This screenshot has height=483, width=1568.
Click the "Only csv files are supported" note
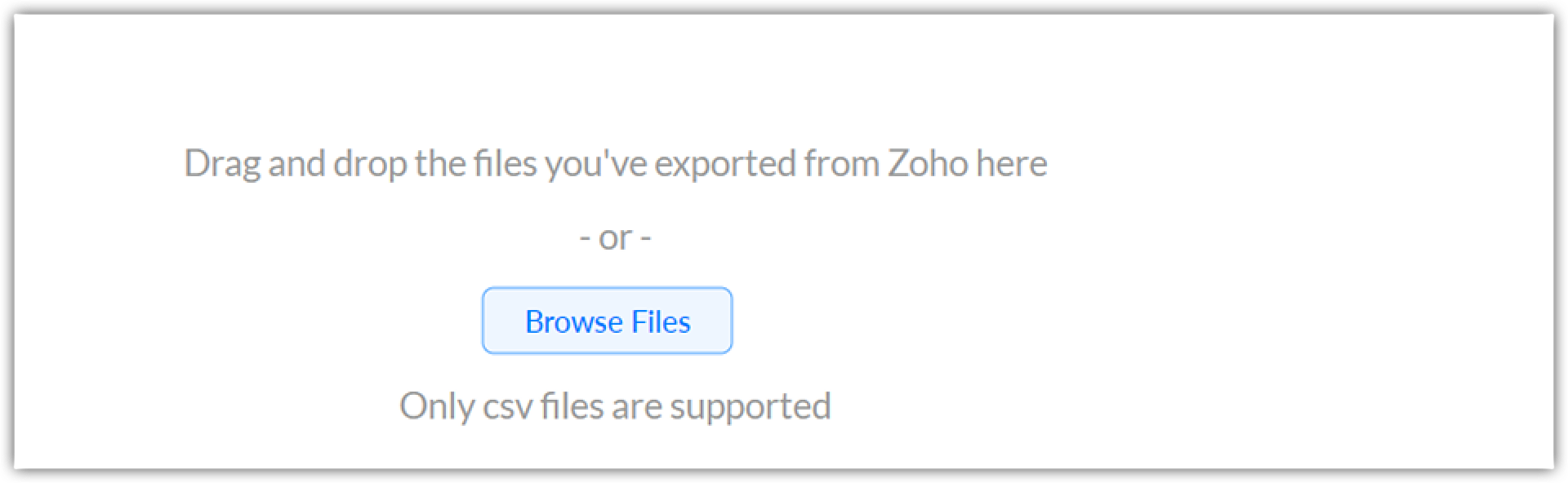coord(615,406)
